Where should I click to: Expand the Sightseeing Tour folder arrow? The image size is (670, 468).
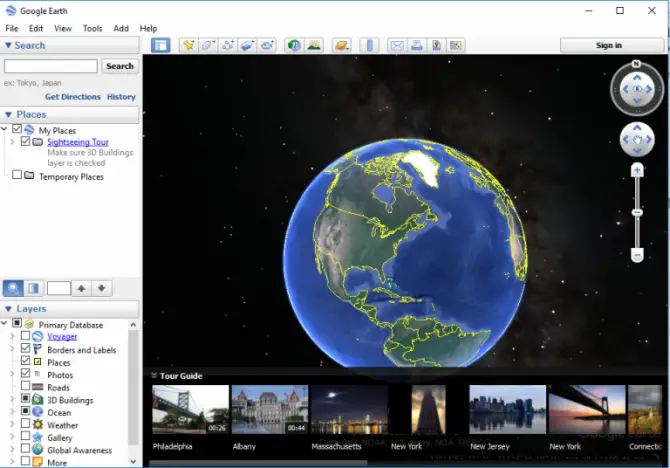pos(12,141)
